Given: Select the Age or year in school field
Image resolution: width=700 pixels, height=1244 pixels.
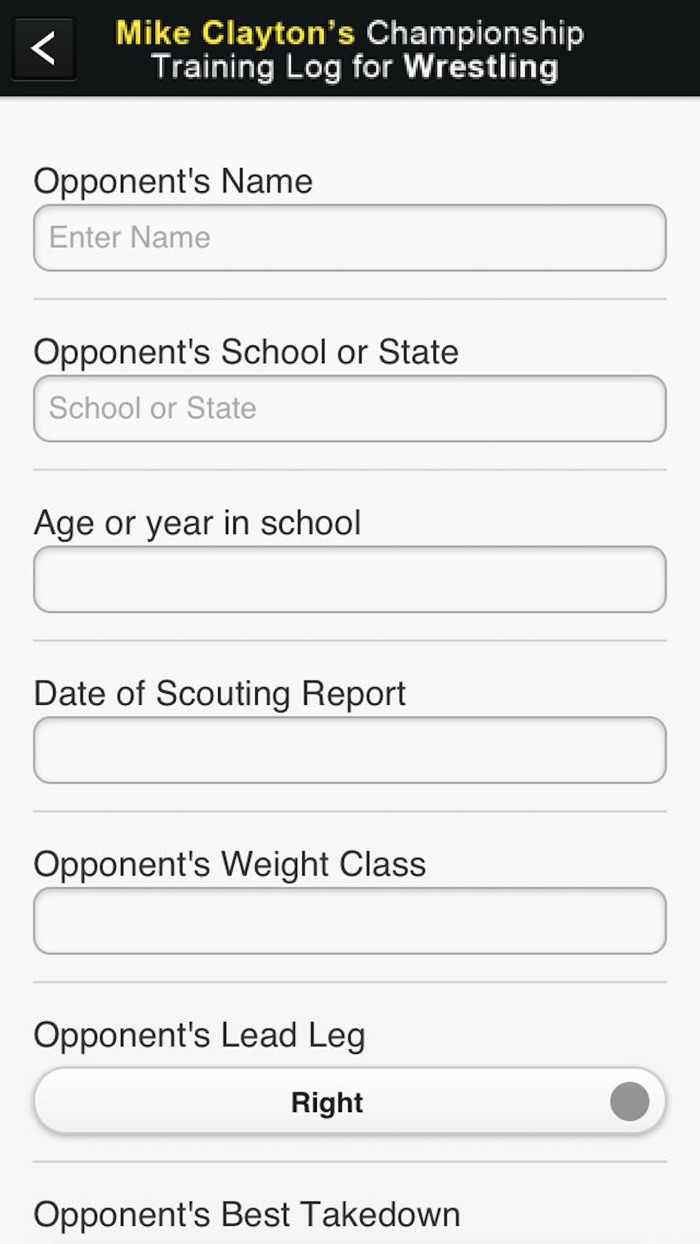Looking at the screenshot, I should pos(349,579).
